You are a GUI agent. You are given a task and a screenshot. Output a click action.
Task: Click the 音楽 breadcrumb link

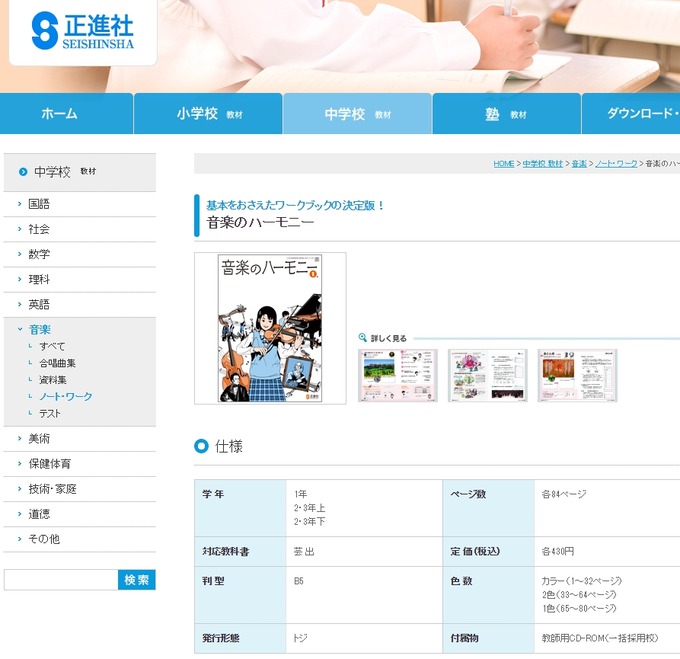point(579,163)
